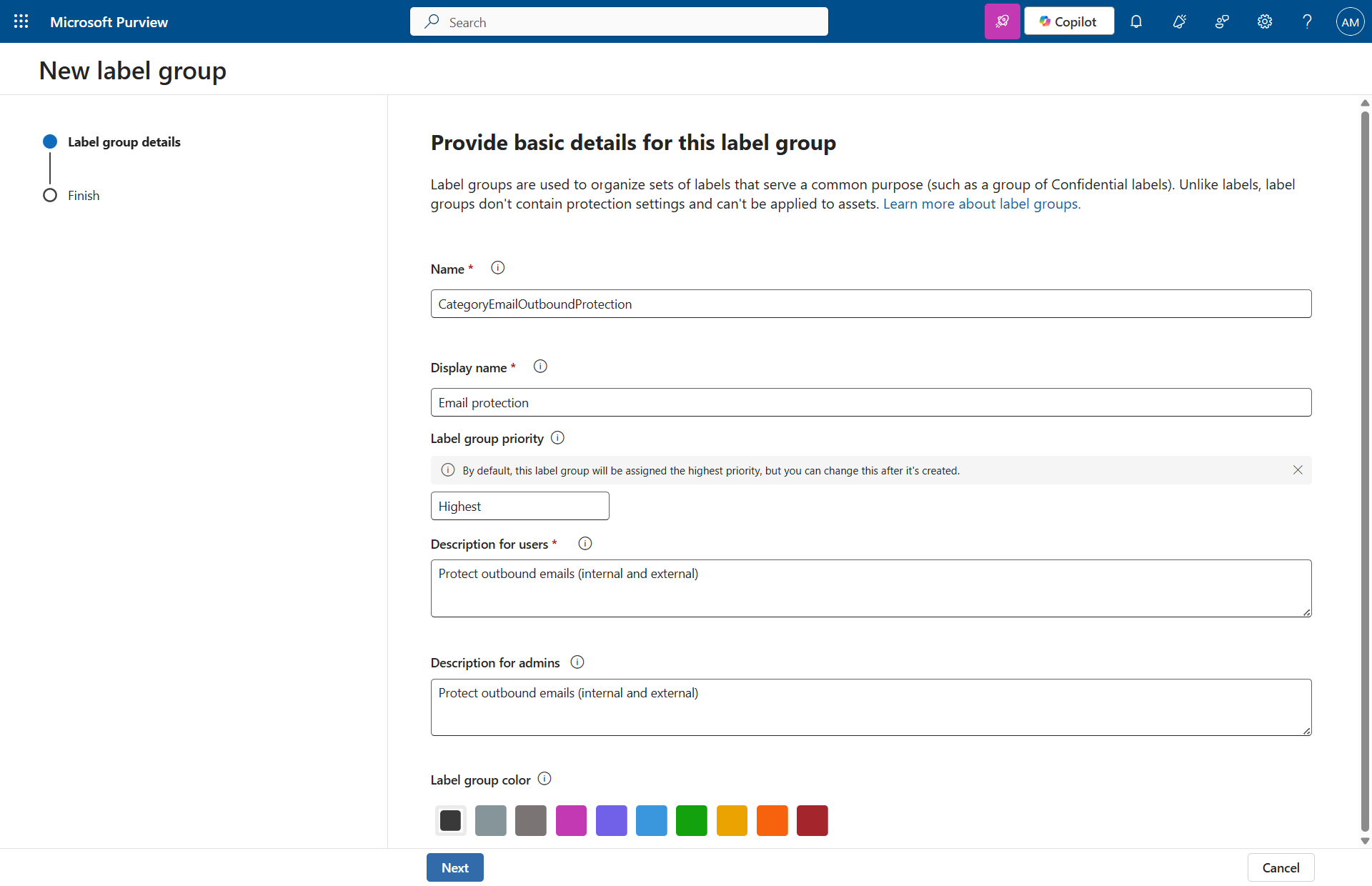Click the settings gear icon
Screen dimensions: 1372x886
coord(1265,21)
